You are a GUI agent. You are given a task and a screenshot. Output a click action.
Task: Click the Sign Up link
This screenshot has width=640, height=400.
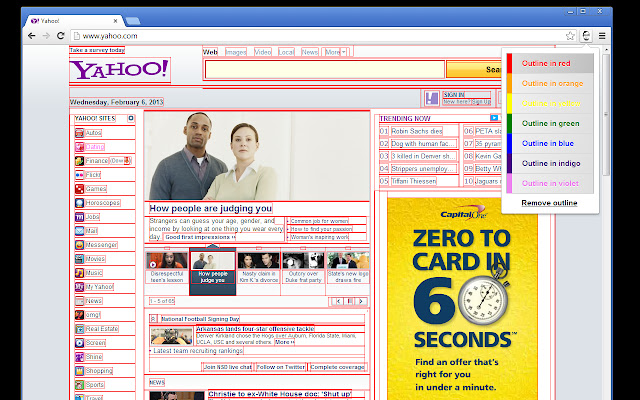point(481,102)
